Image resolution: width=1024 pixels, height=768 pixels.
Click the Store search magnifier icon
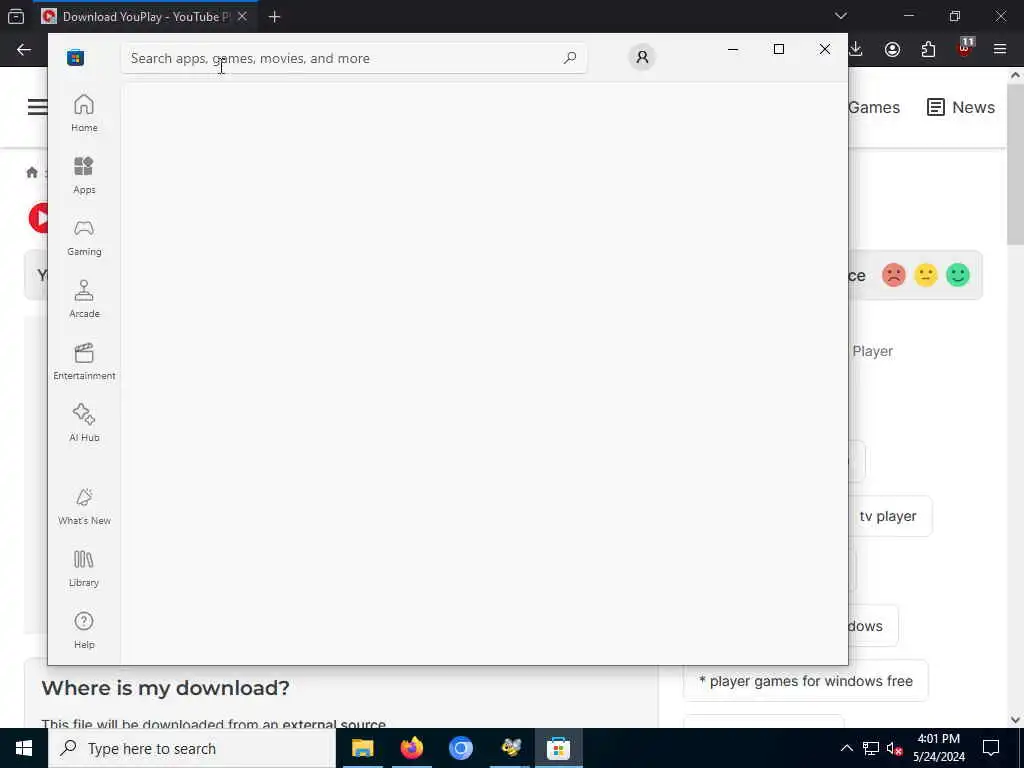pyautogui.click(x=569, y=57)
